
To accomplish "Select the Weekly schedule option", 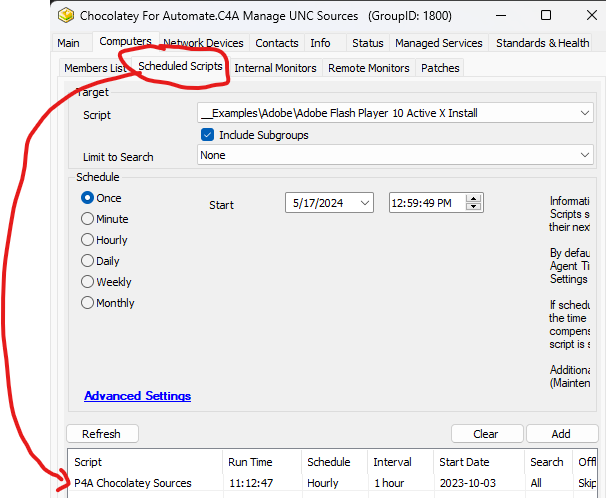I will 87,281.
